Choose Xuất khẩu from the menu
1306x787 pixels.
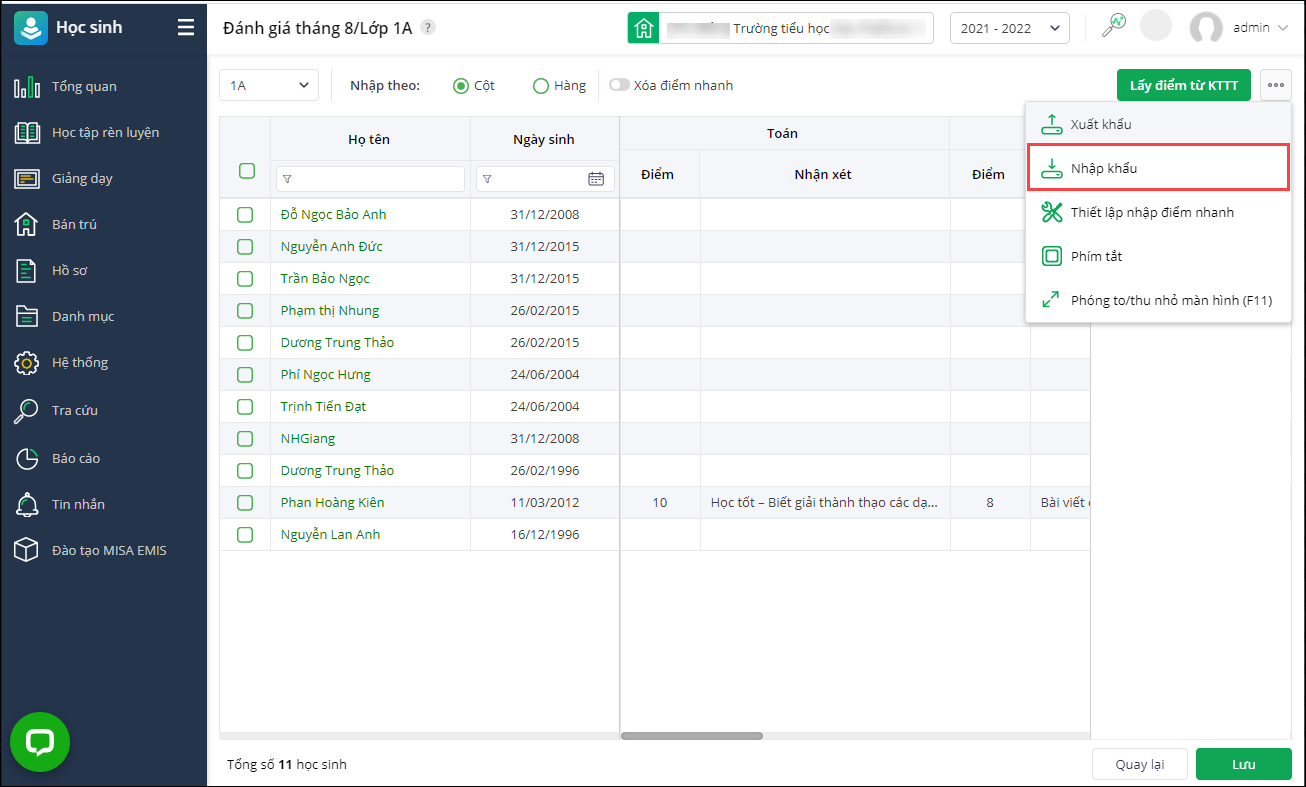[x=1159, y=125]
